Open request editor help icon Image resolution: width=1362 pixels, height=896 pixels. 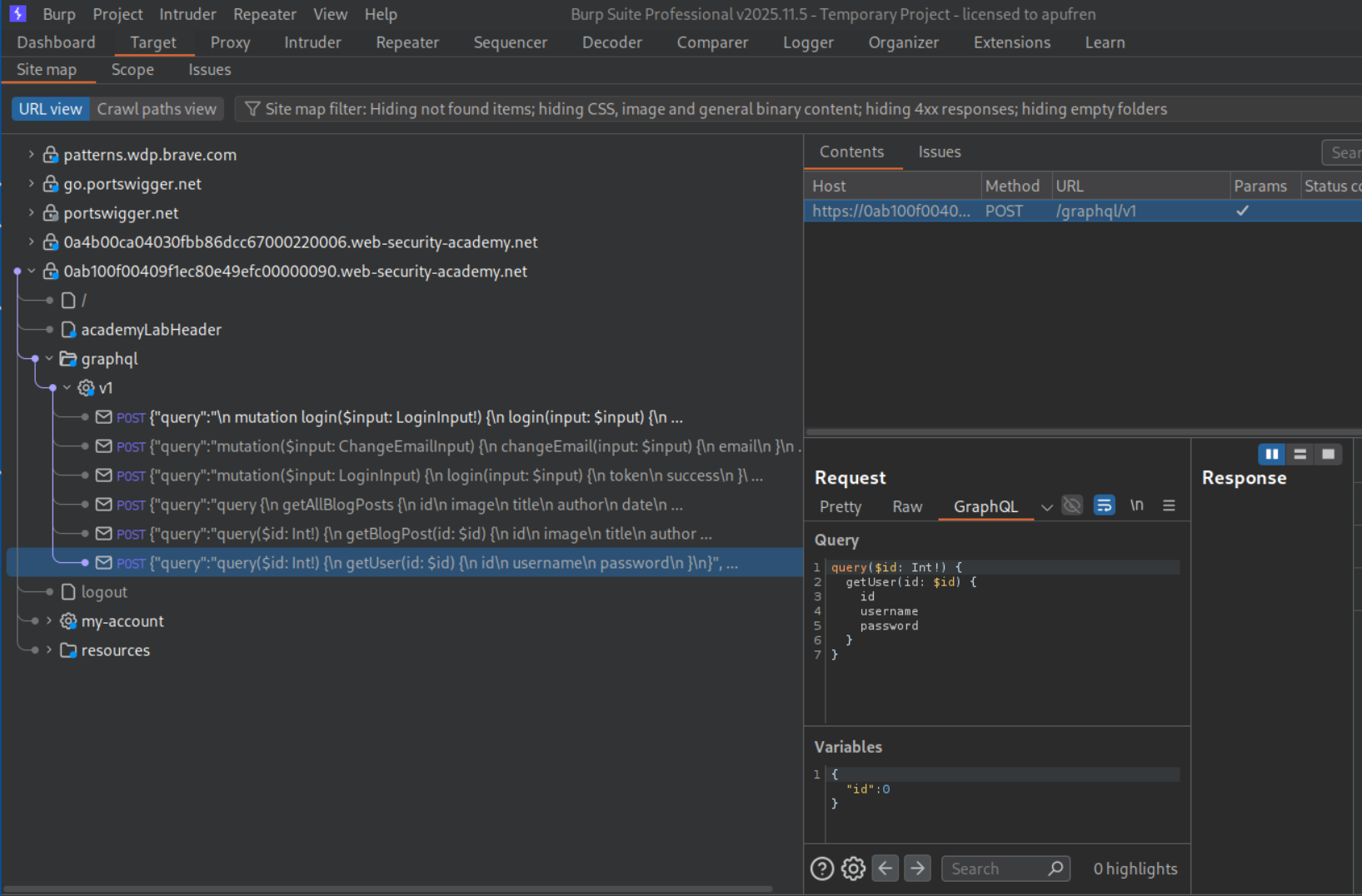(821, 869)
